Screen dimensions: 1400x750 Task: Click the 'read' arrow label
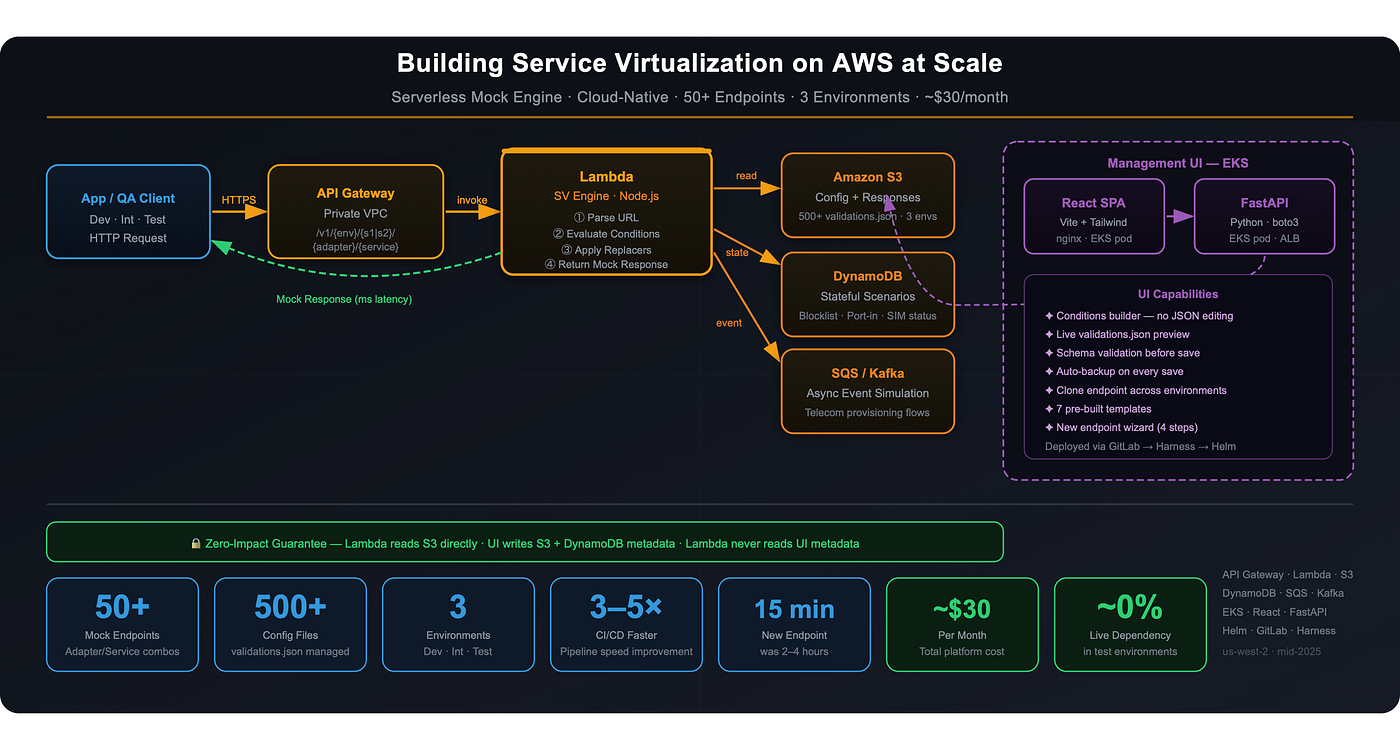point(746,176)
